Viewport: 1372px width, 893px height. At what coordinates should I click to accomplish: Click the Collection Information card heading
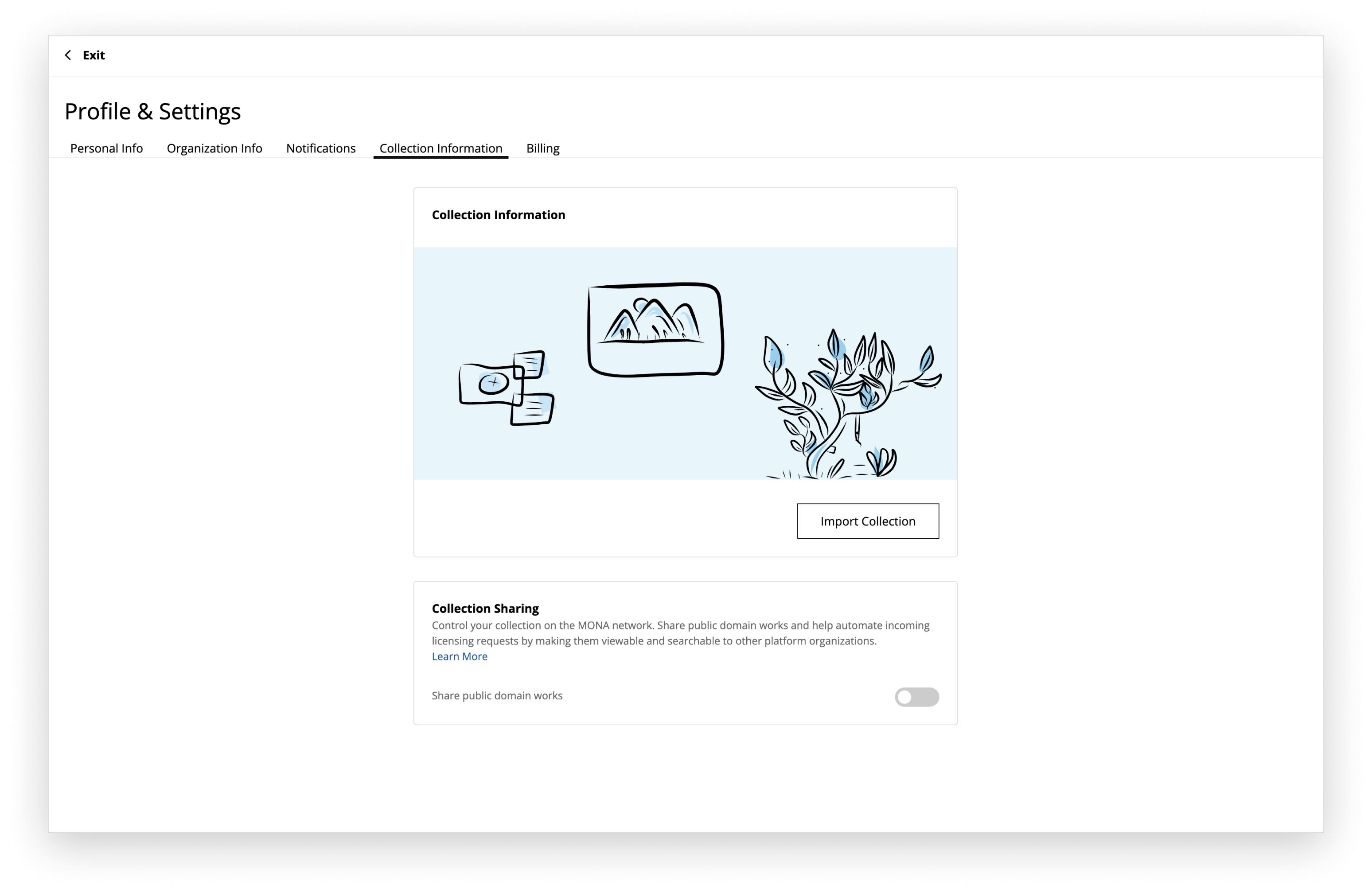[499, 215]
